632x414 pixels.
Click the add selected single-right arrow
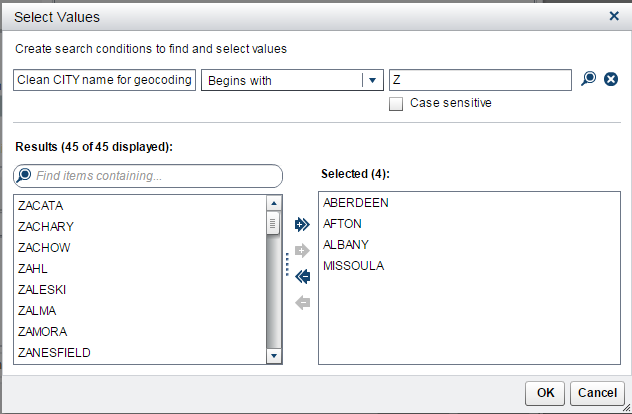[303, 250]
